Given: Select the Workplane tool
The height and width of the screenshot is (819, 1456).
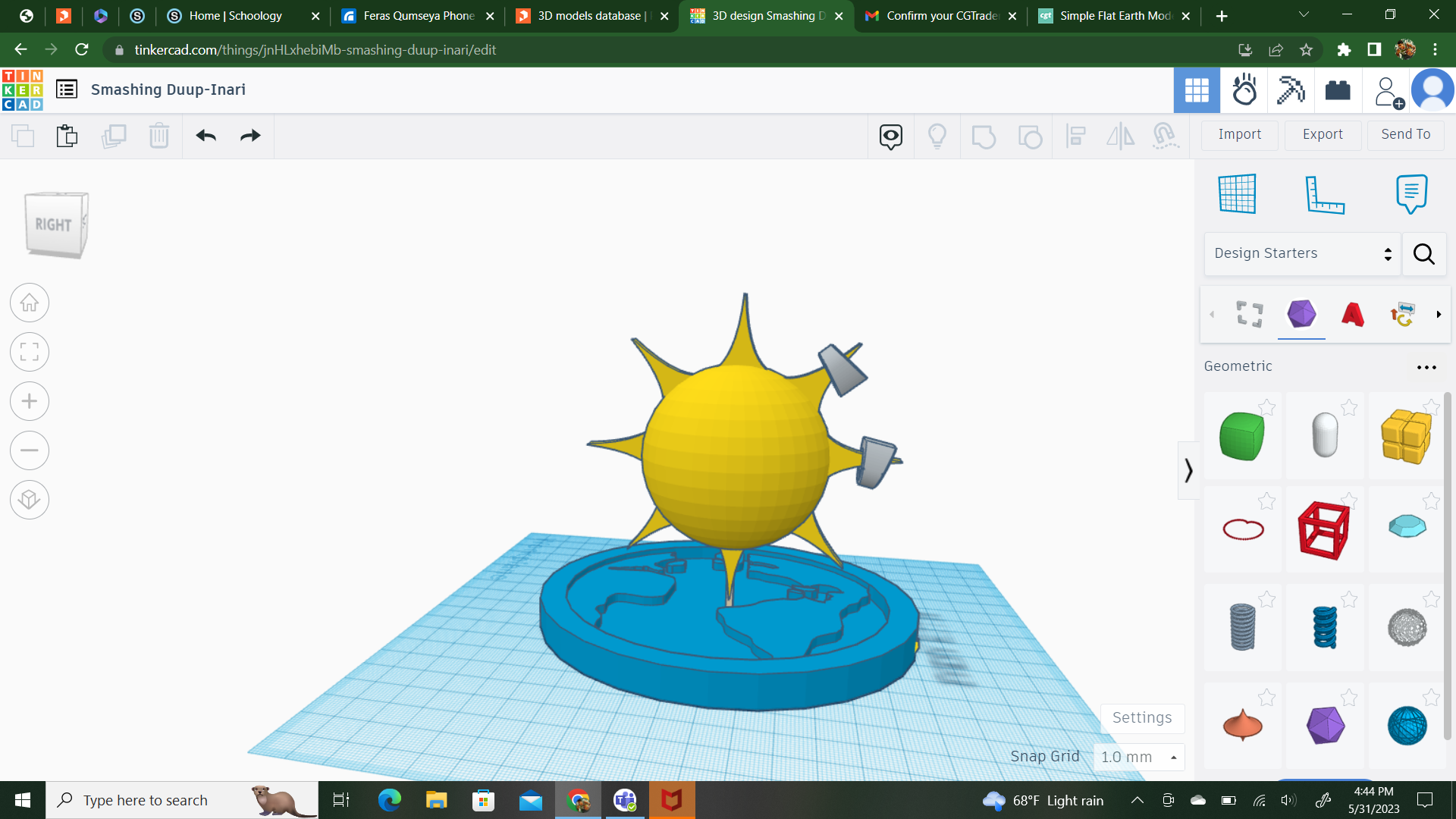Looking at the screenshot, I should click(x=1238, y=194).
